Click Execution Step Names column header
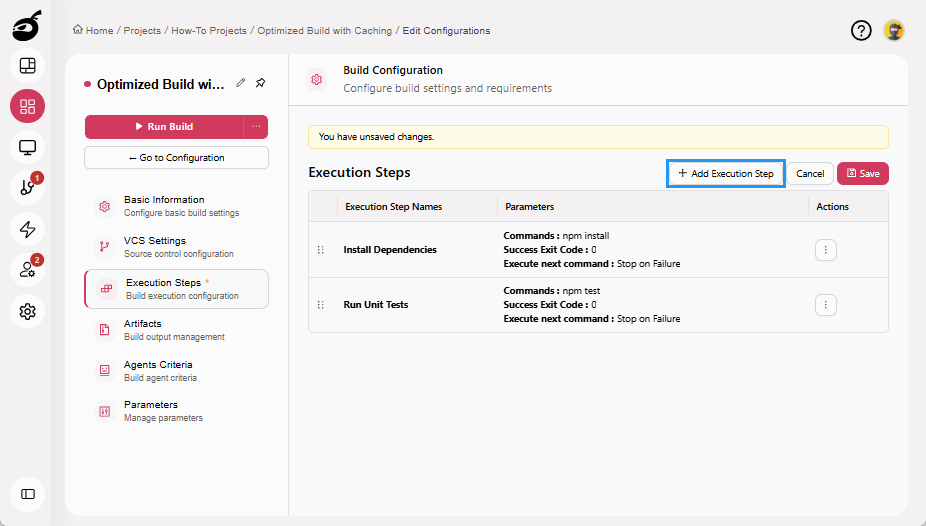 (x=393, y=207)
